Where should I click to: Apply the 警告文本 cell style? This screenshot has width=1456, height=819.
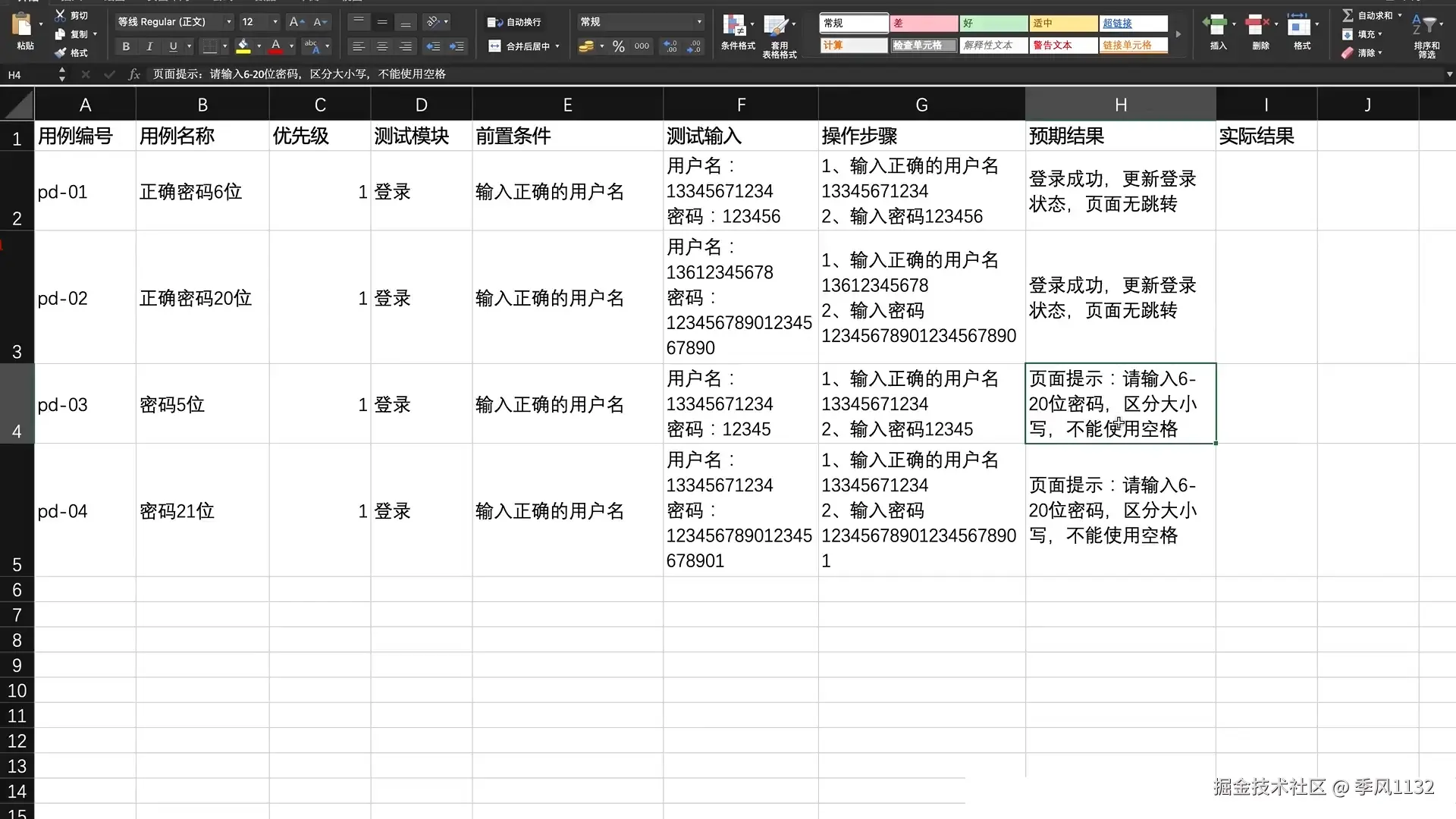1063,45
